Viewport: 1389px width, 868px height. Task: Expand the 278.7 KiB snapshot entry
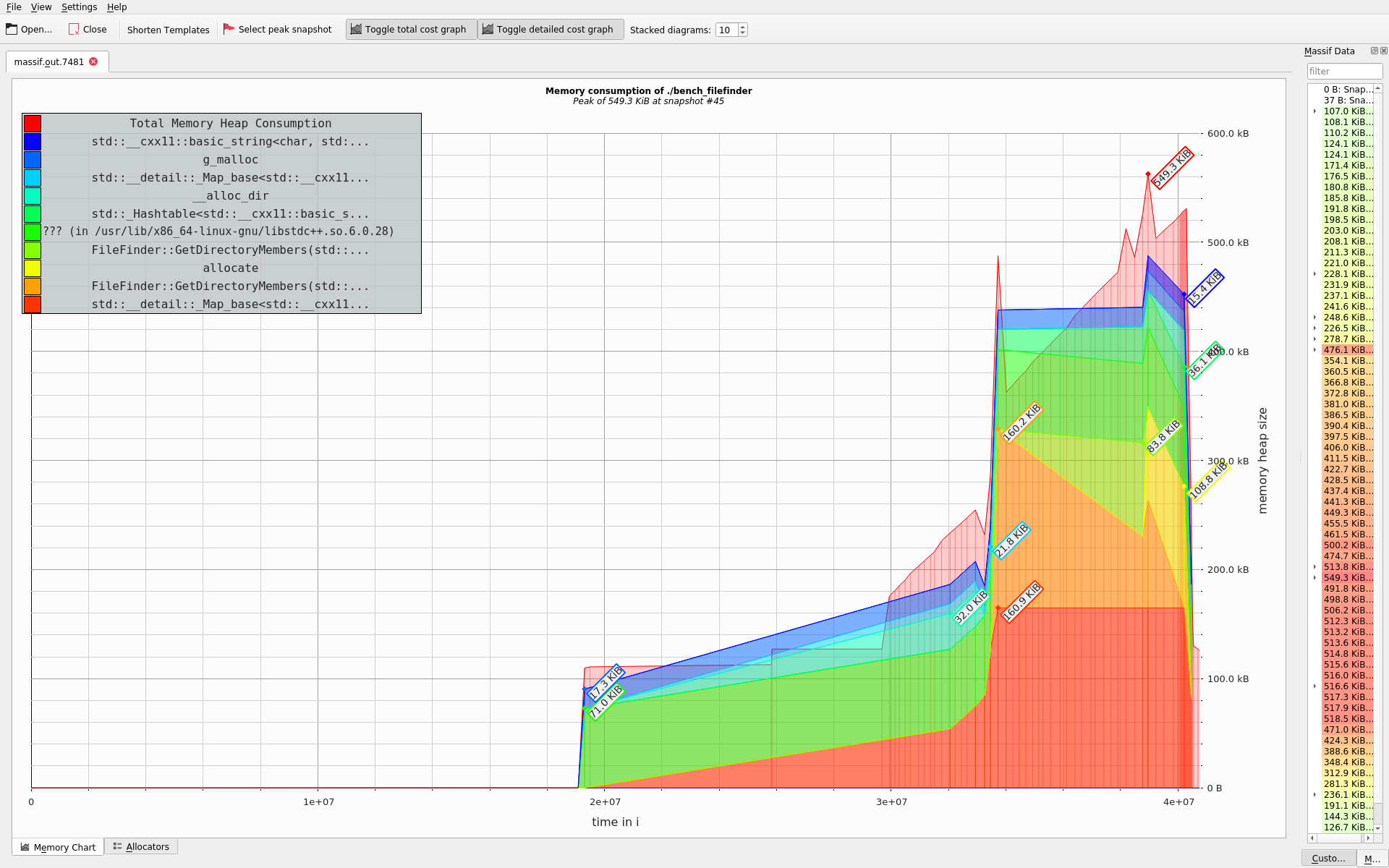click(x=1314, y=339)
